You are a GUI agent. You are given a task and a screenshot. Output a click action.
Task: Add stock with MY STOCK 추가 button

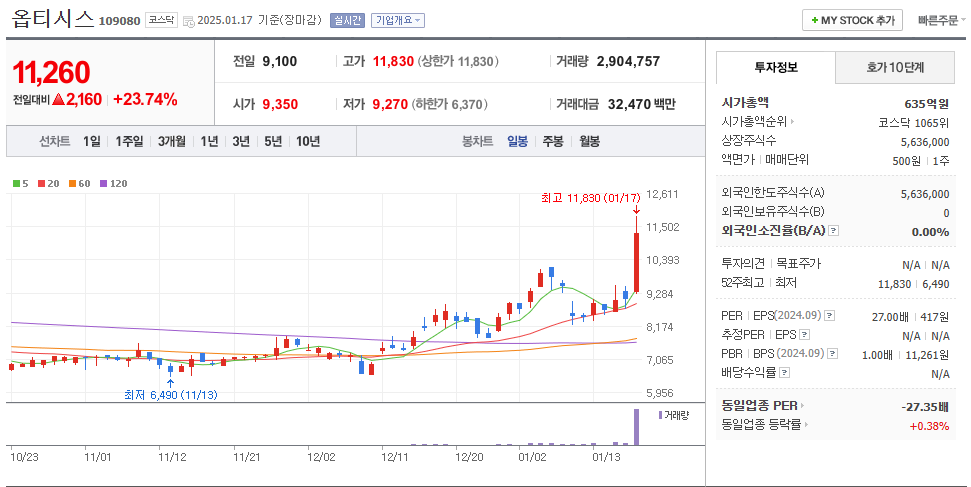[x=853, y=20]
